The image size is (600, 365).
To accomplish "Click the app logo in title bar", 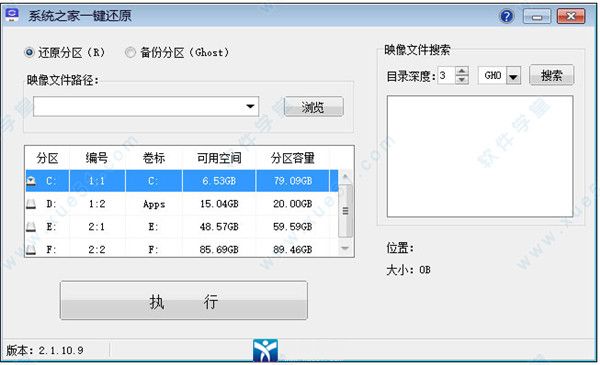I will point(12,15).
